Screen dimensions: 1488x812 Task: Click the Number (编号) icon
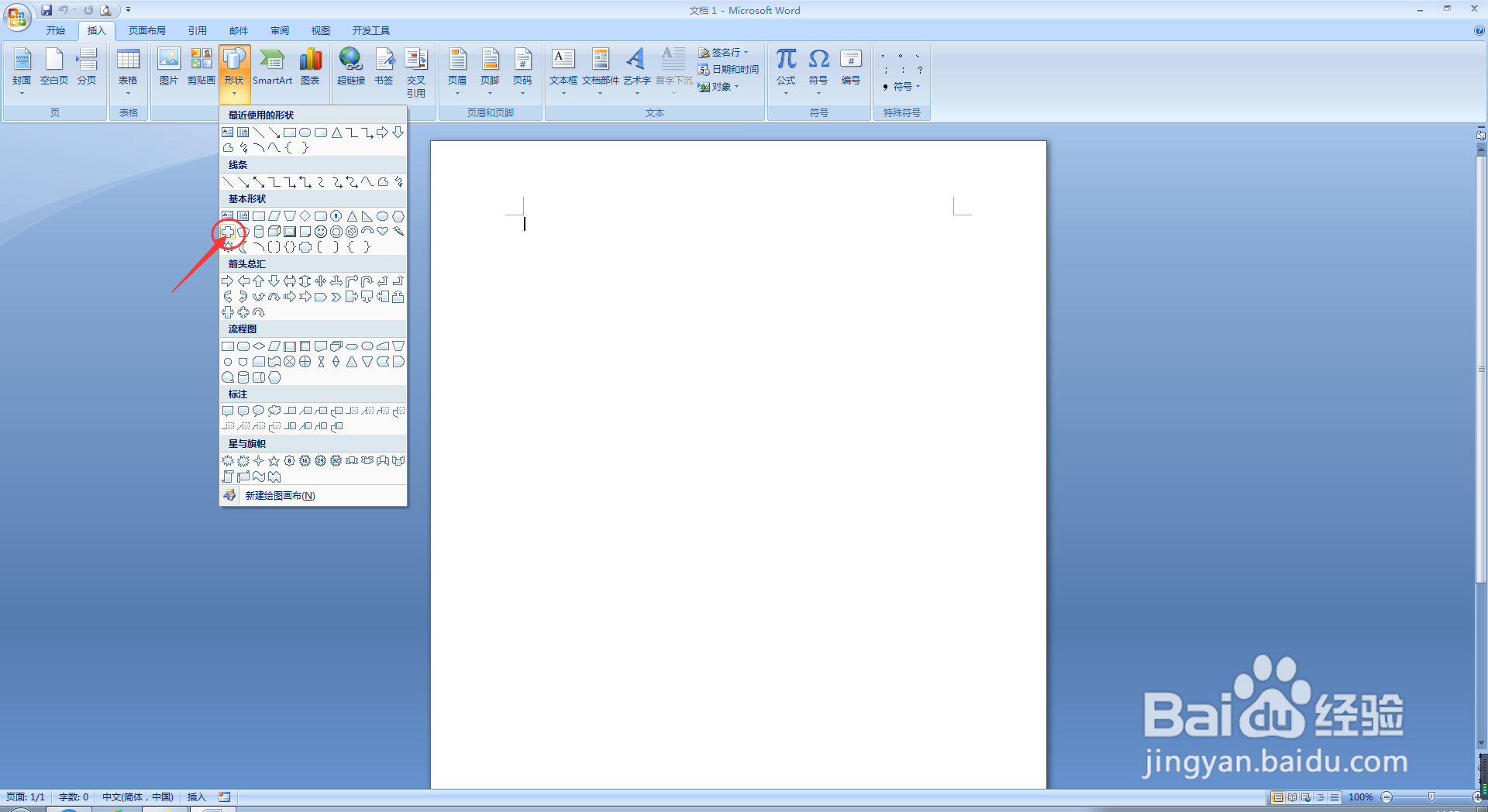(x=851, y=67)
